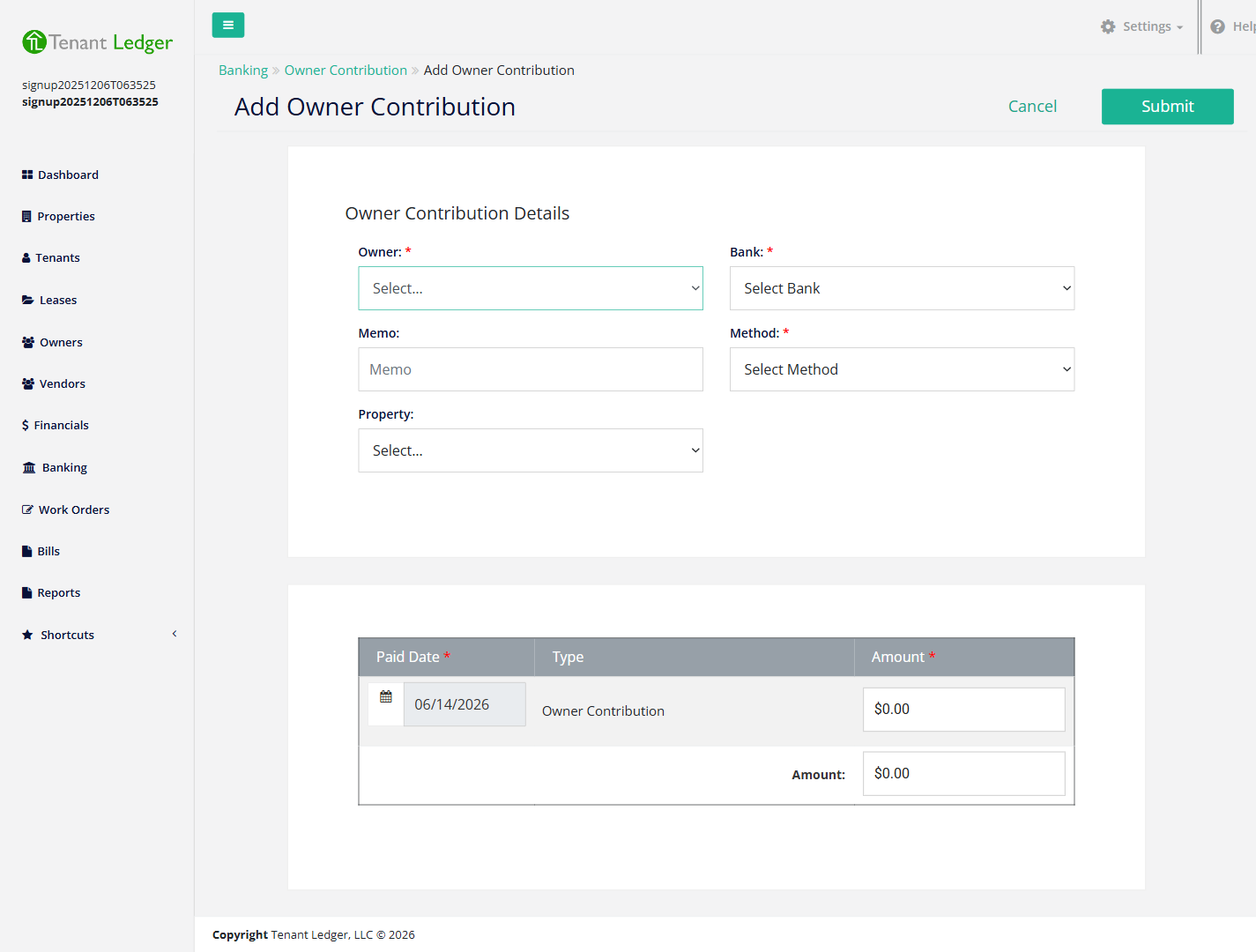
Task: Click the Leases folder icon
Action: pyautogui.click(x=28, y=300)
